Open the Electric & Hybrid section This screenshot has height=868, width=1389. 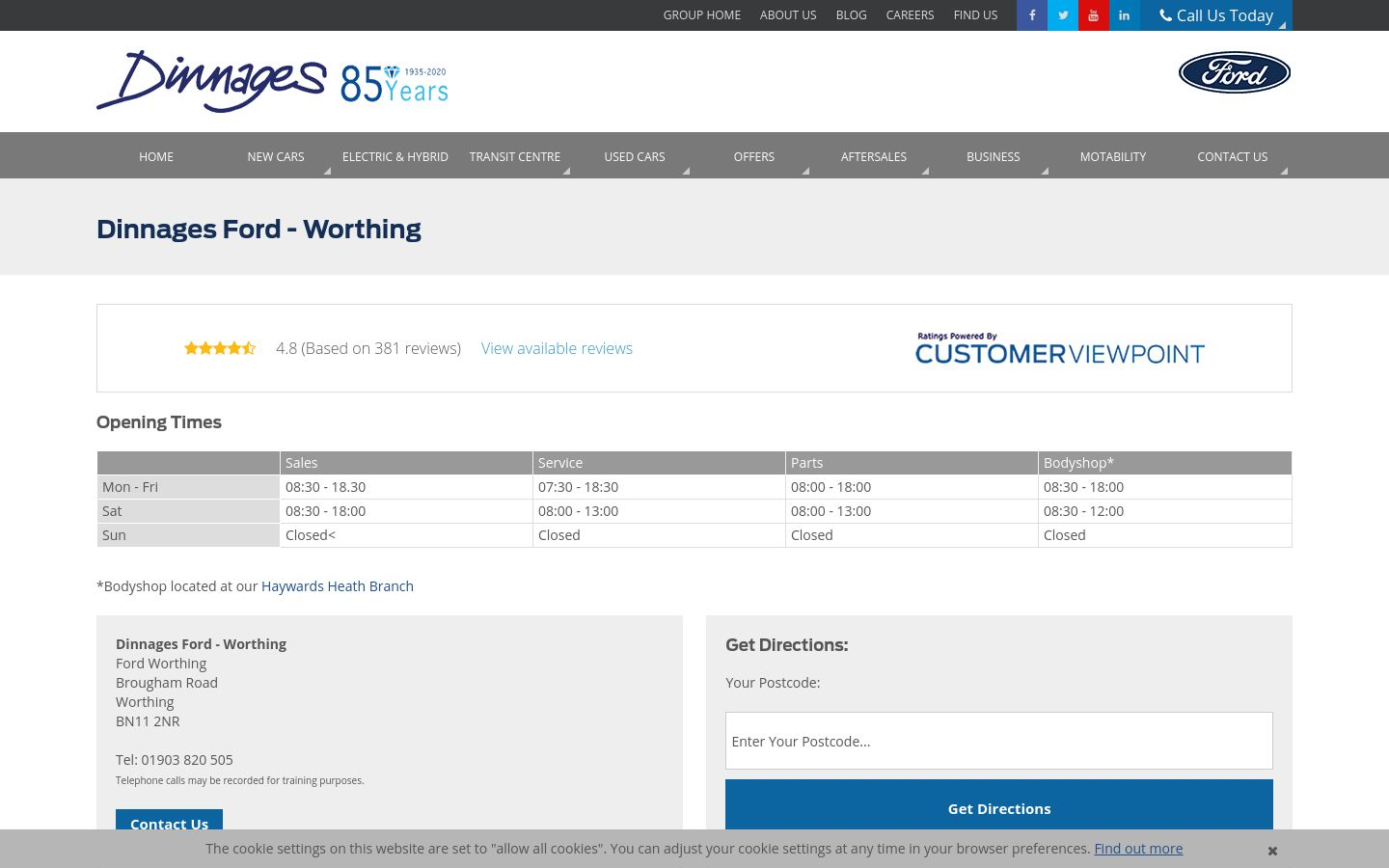tap(395, 156)
